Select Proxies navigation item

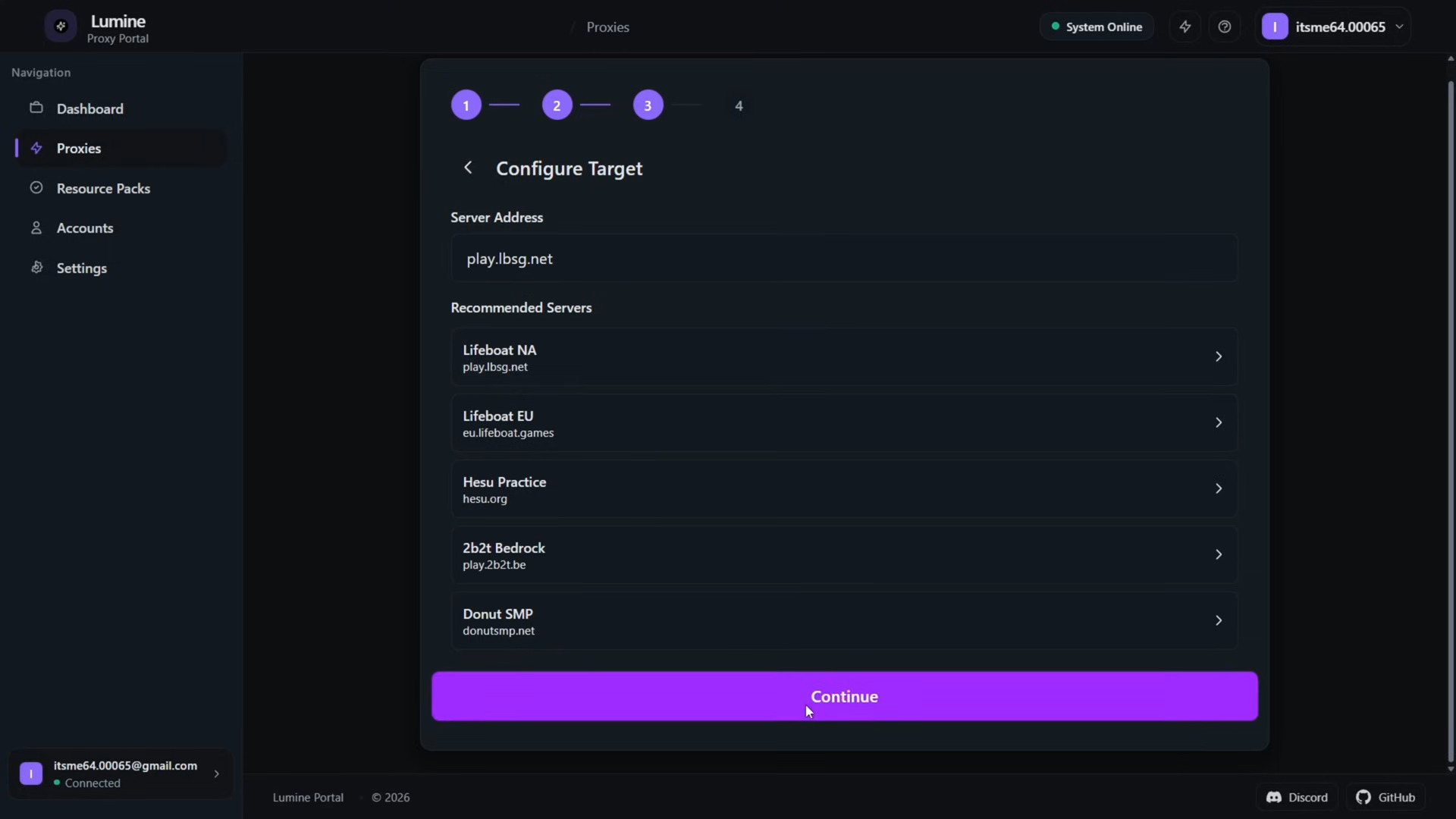click(x=79, y=148)
